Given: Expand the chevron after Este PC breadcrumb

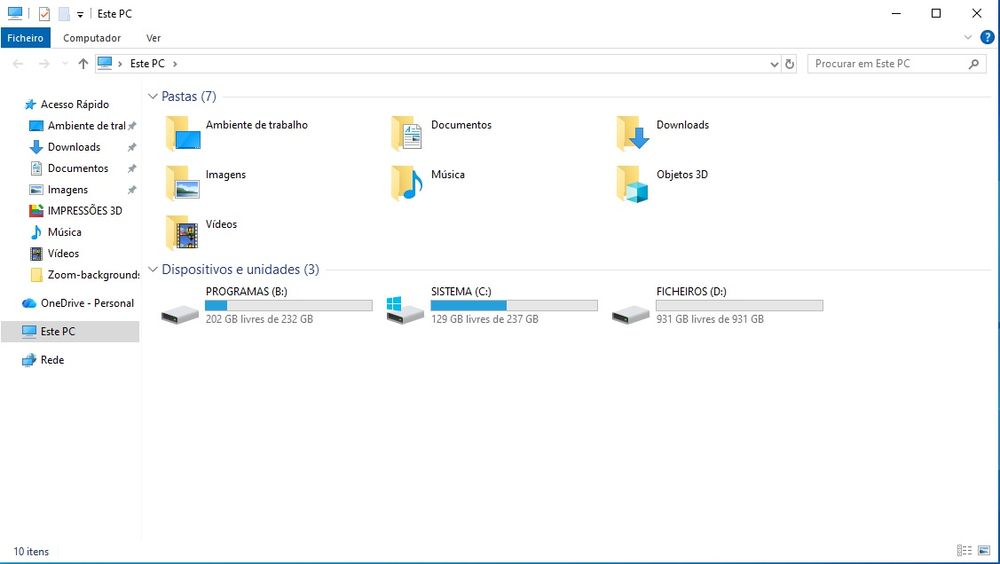Looking at the screenshot, I should pos(175,64).
